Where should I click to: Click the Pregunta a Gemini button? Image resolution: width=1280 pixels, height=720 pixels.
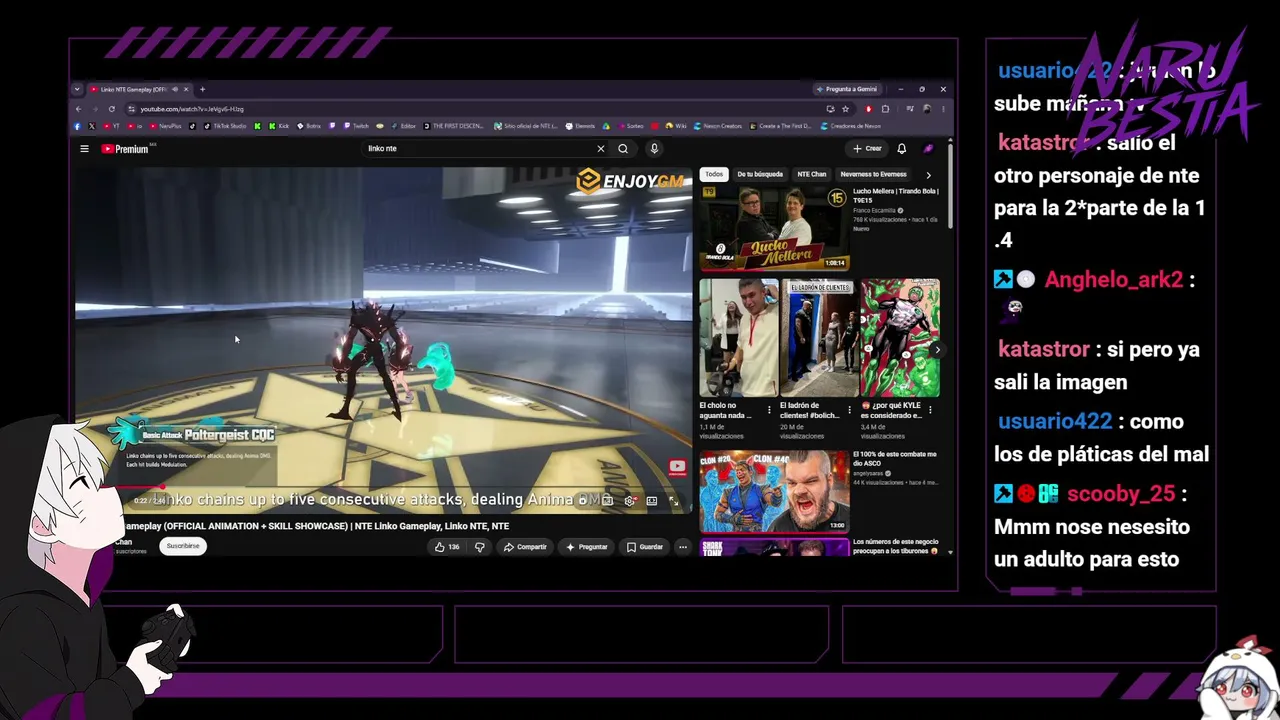pyautogui.click(x=850, y=89)
